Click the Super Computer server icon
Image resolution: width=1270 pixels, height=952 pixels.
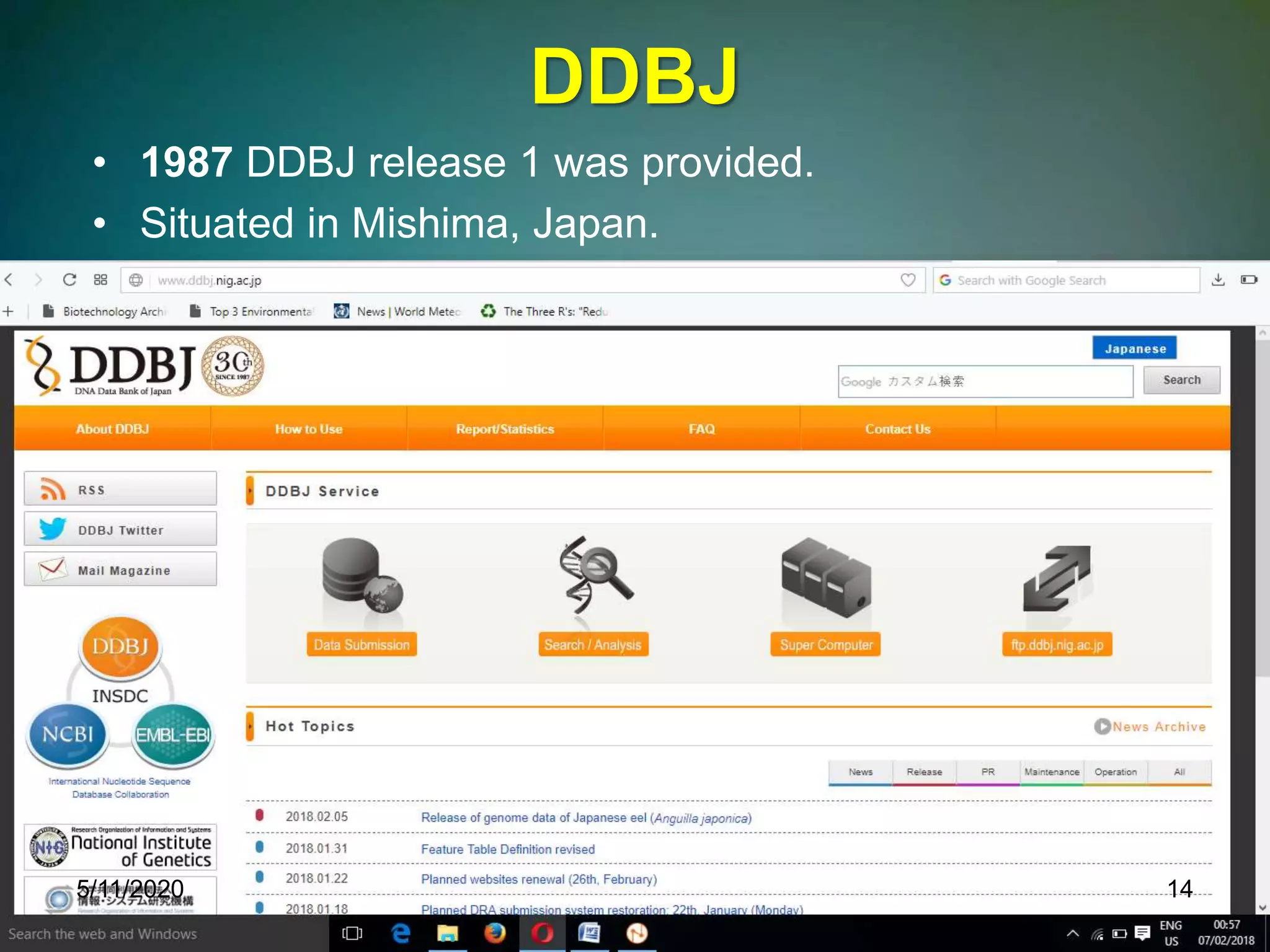[x=826, y=576]
